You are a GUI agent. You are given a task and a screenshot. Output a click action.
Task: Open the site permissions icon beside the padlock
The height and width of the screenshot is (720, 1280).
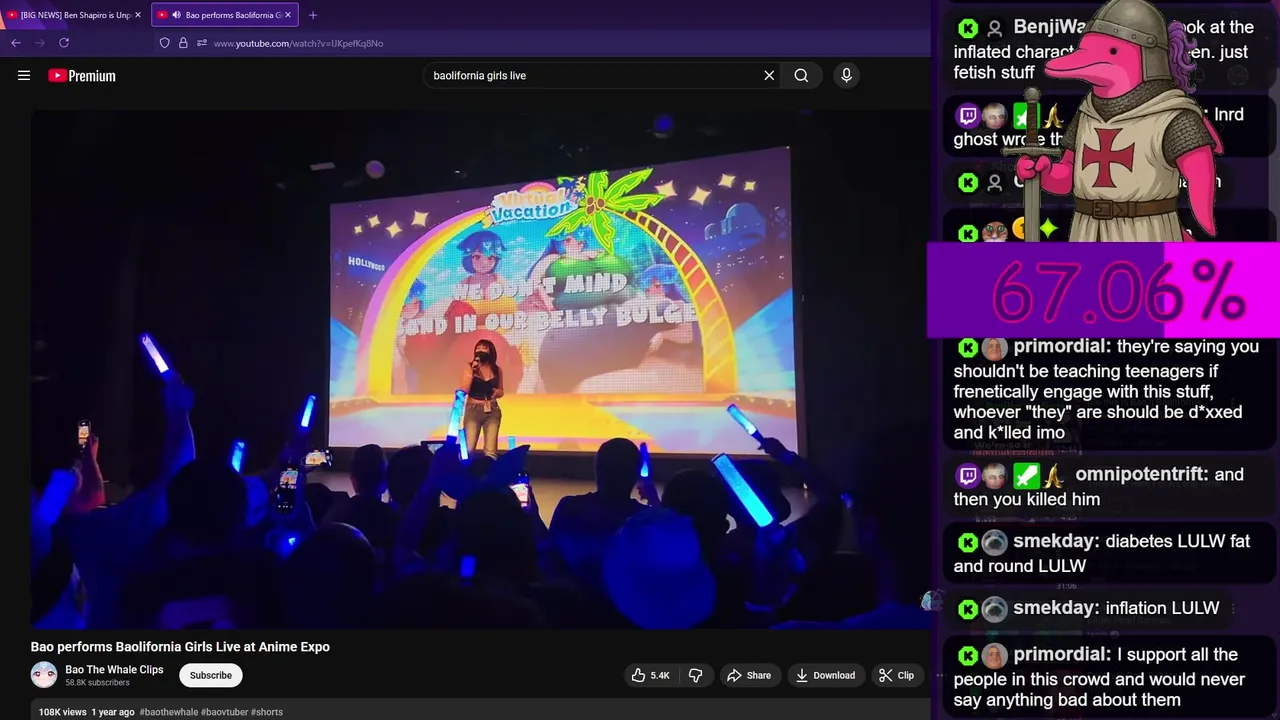point(202,43)
